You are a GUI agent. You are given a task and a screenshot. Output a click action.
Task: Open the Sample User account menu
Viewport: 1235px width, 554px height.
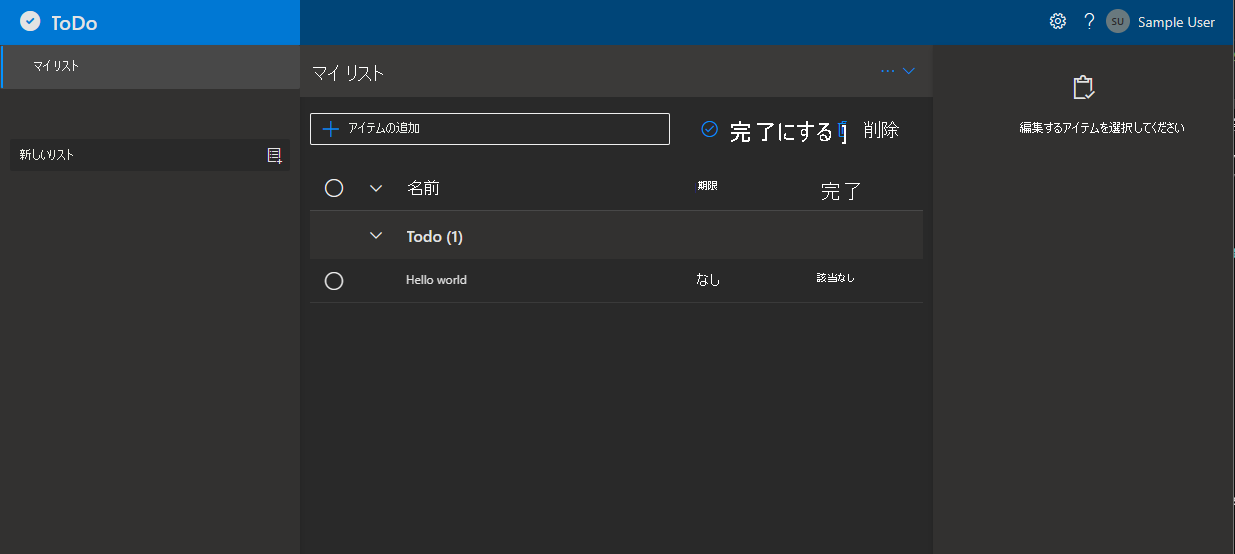click(1176, 22)
